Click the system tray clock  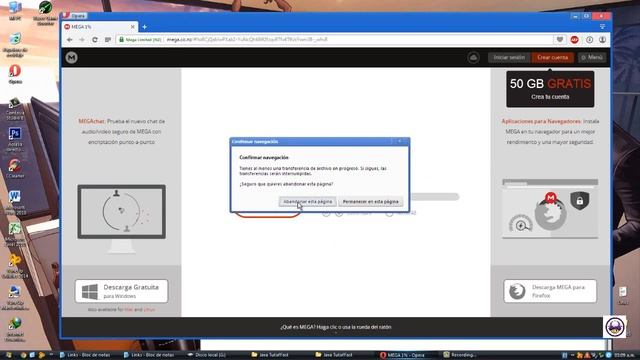click(624, 355)
